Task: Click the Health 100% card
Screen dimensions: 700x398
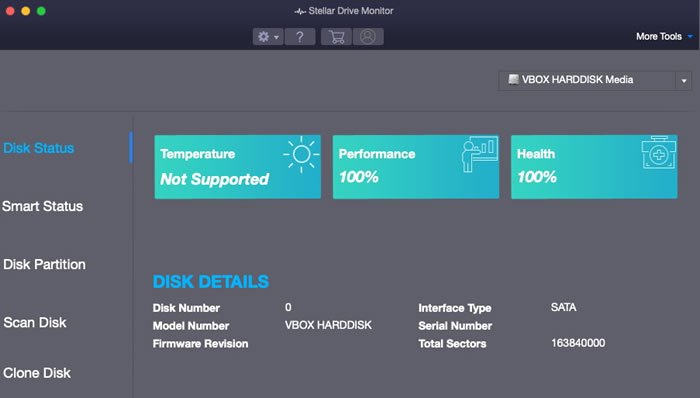Action: [594, 167]
